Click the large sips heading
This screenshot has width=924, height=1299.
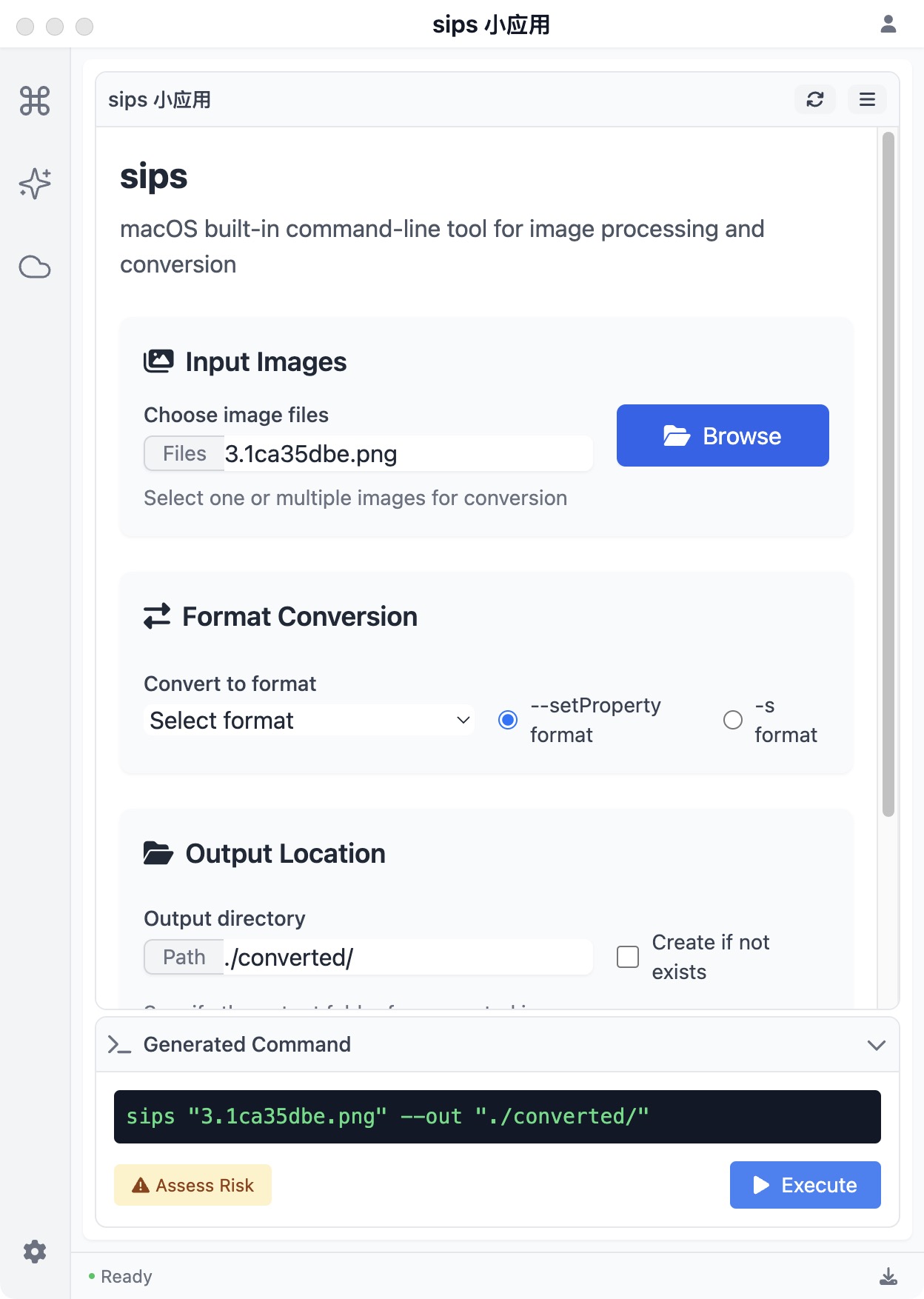154,176
